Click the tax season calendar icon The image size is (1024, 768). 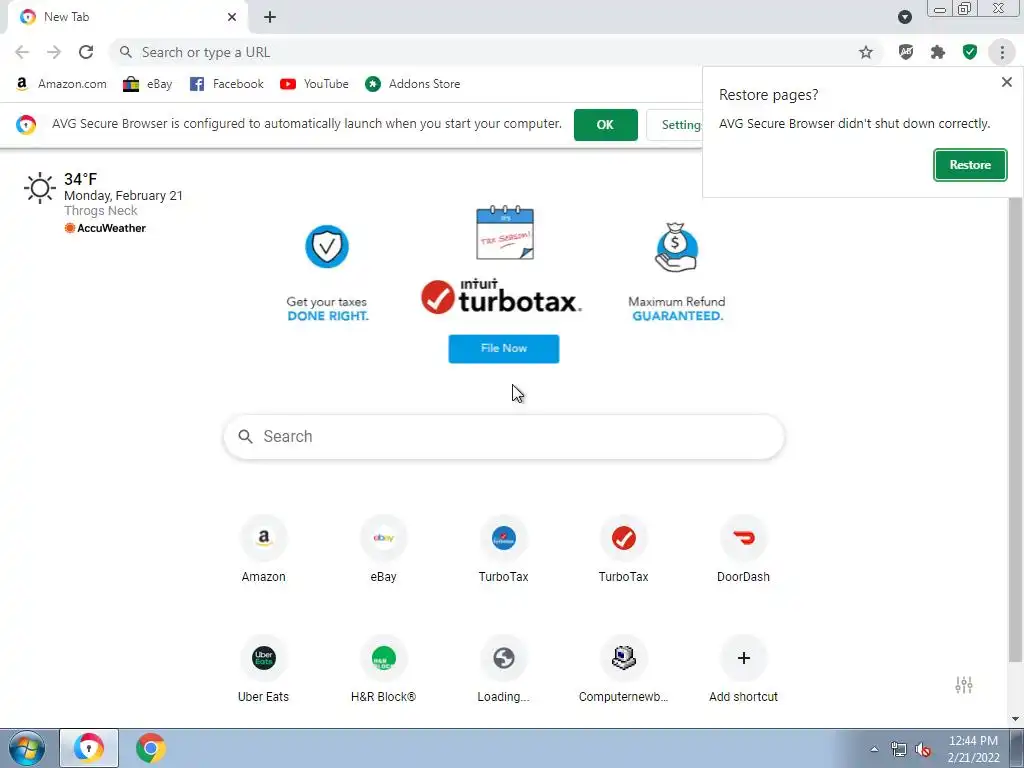click(505, 233)
